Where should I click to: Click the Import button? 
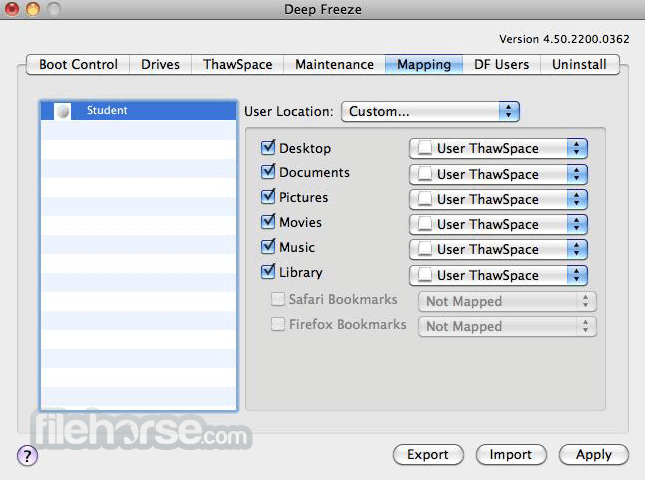pyautogui.click(x=511, y=454)
